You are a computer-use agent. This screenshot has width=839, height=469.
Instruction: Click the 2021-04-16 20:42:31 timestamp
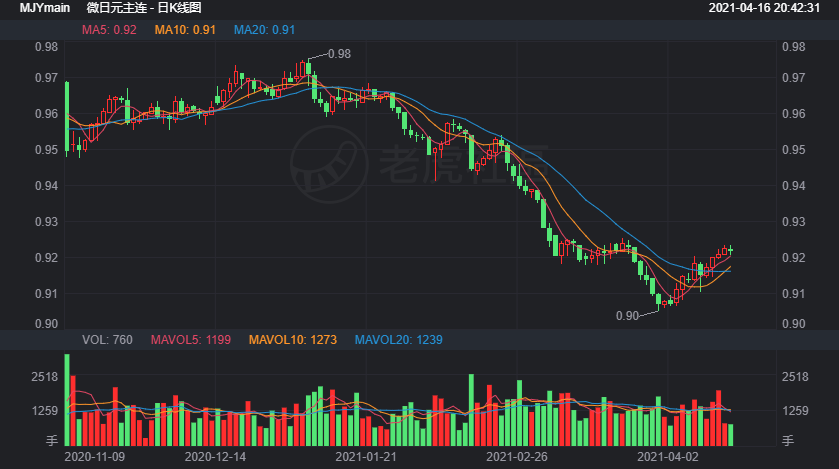click(764, 8)
